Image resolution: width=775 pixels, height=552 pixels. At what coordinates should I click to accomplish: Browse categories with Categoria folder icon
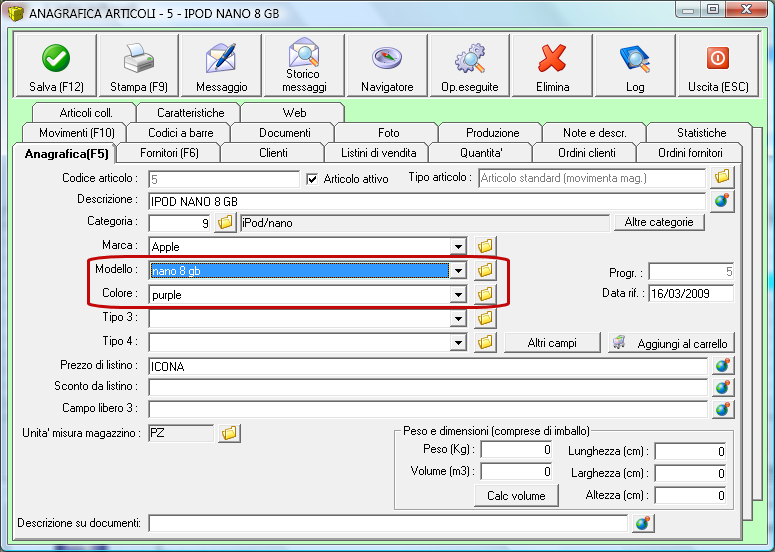[225, 222]
